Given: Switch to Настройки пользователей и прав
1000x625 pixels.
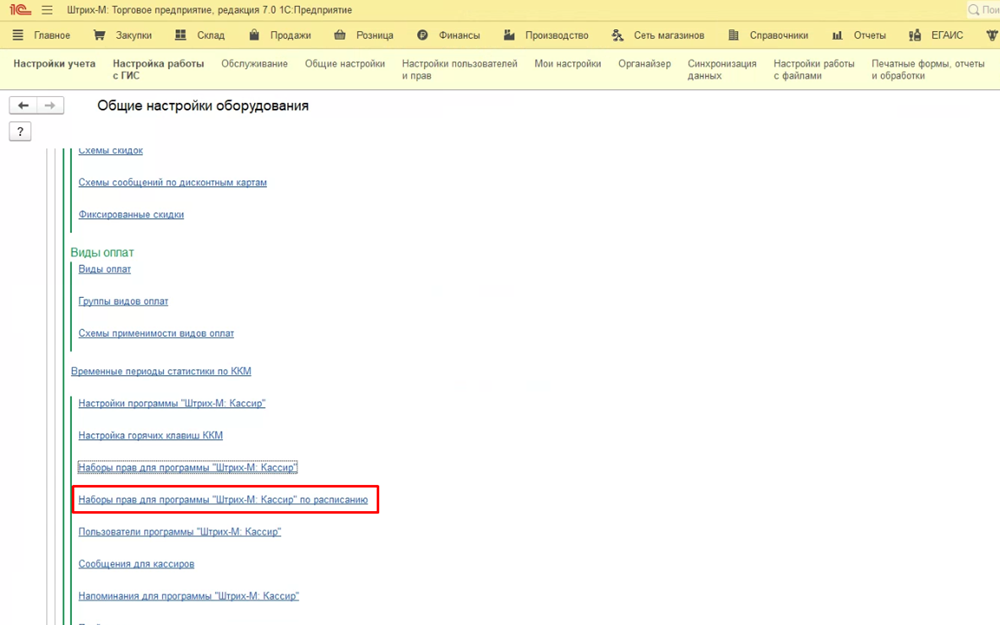Looking at the screenshot, I should [x=459, y=69].
